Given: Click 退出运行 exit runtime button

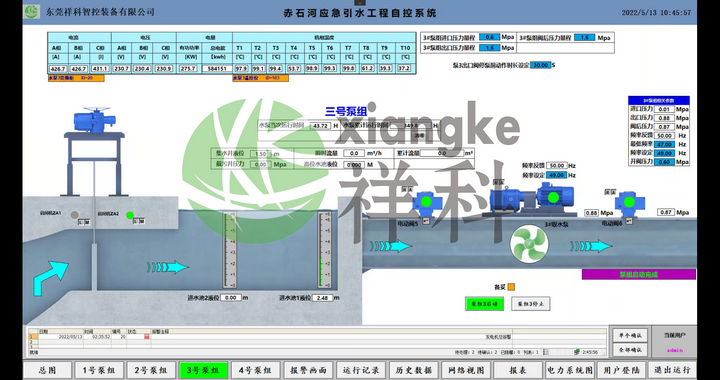Looking at the screenshot, I should [x=672, y=370].
